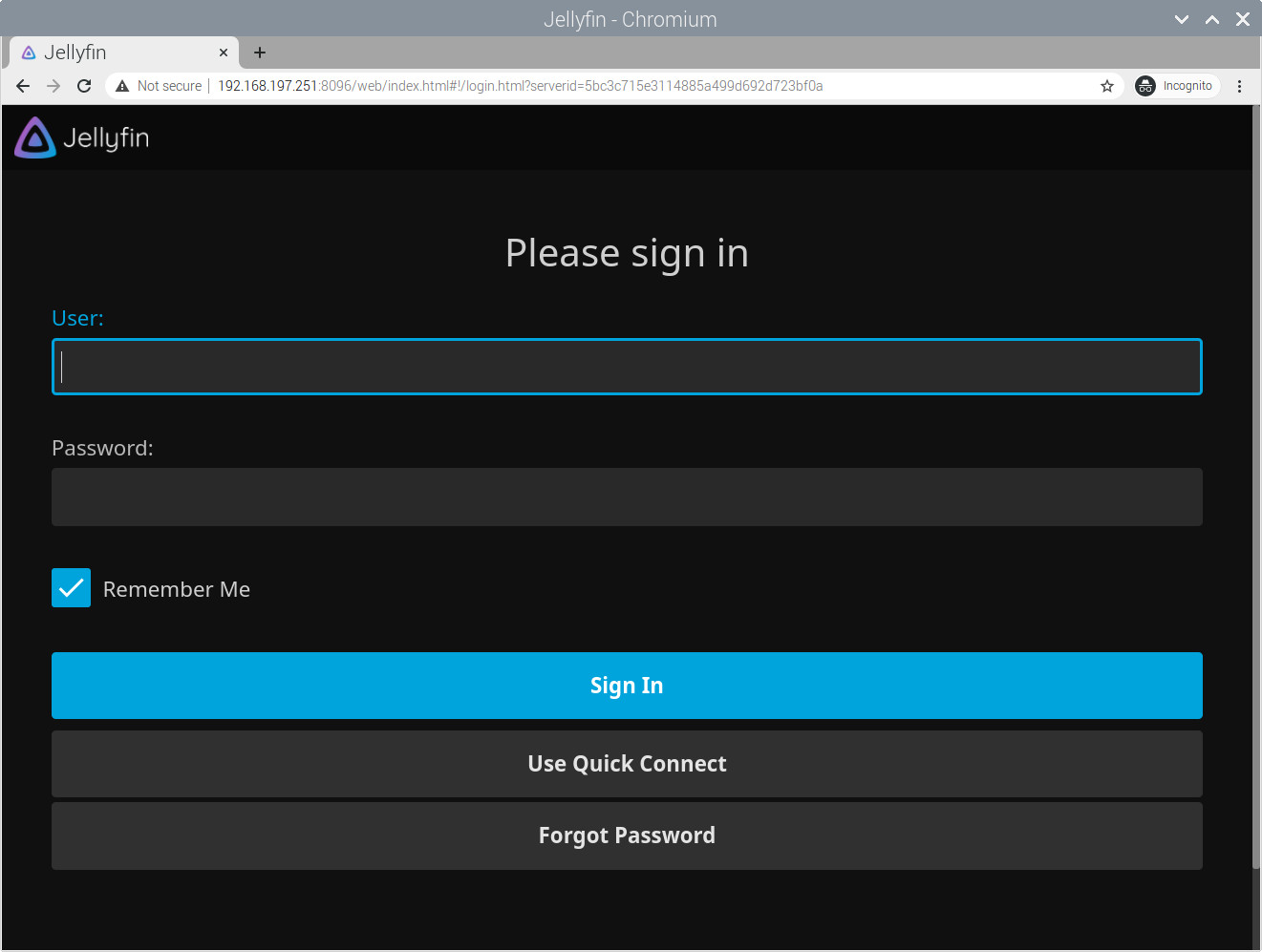Click Forgot Password button
Image resolution: width=1262 pixels, height=952 pixels.
pos(627,836)
